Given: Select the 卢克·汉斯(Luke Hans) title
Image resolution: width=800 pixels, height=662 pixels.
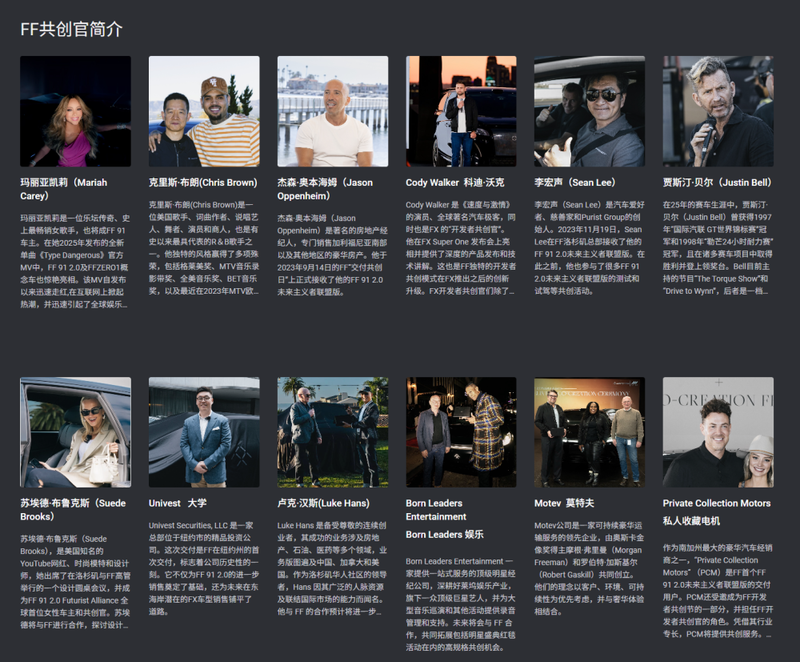Looking at the screenshot, I should [x=323, y=503].
